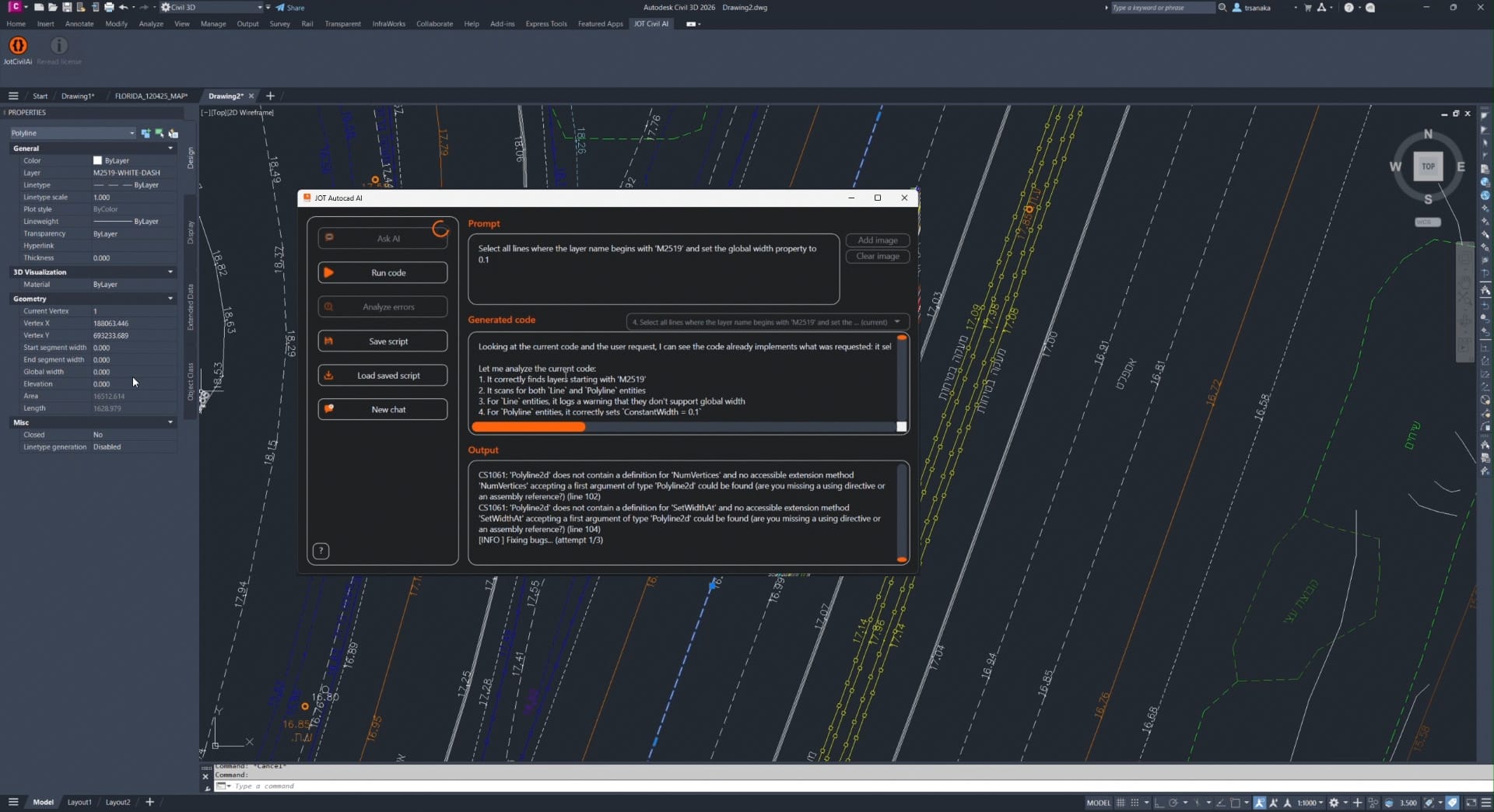Click the TOP face of the ViewCube
The image size is (1494, 812).
(1428, 166)
